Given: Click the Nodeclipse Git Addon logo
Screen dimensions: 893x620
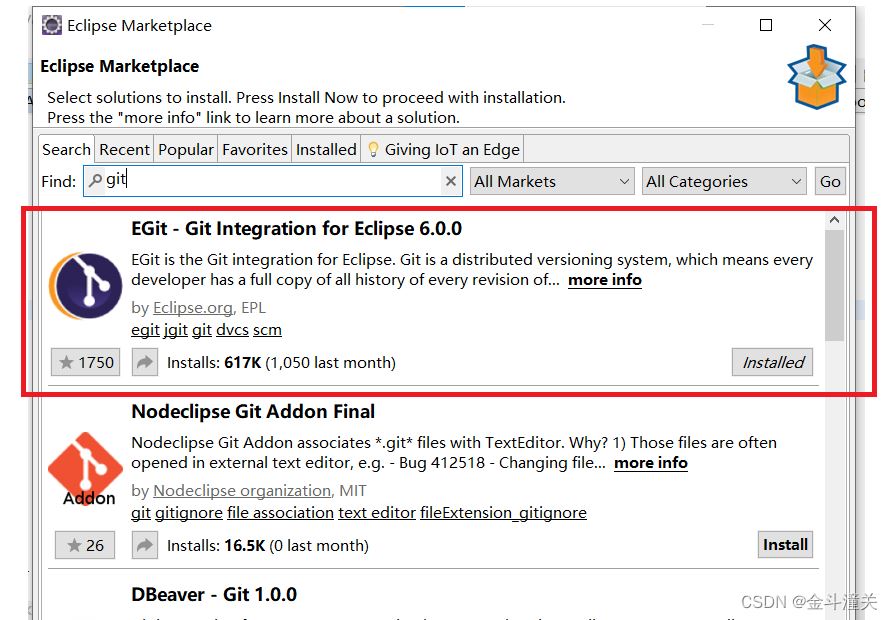Looking at the screenshot, I should coord(86,469).
